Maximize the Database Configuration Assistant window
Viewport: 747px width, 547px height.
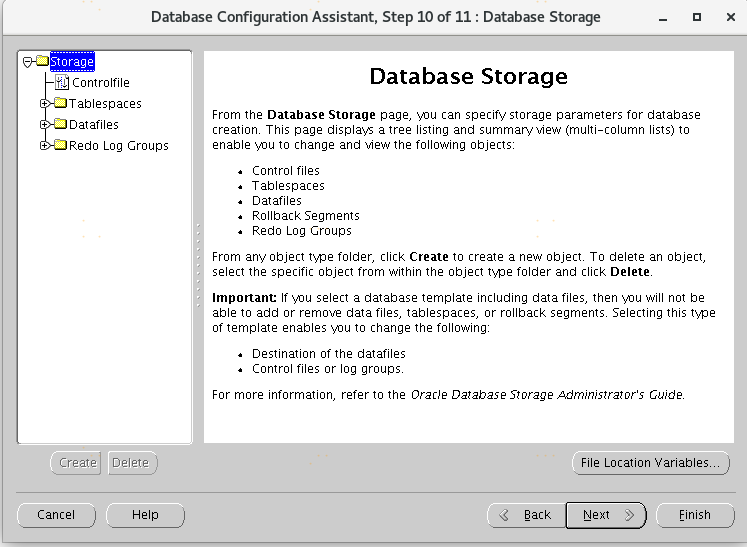click(696, 17)
